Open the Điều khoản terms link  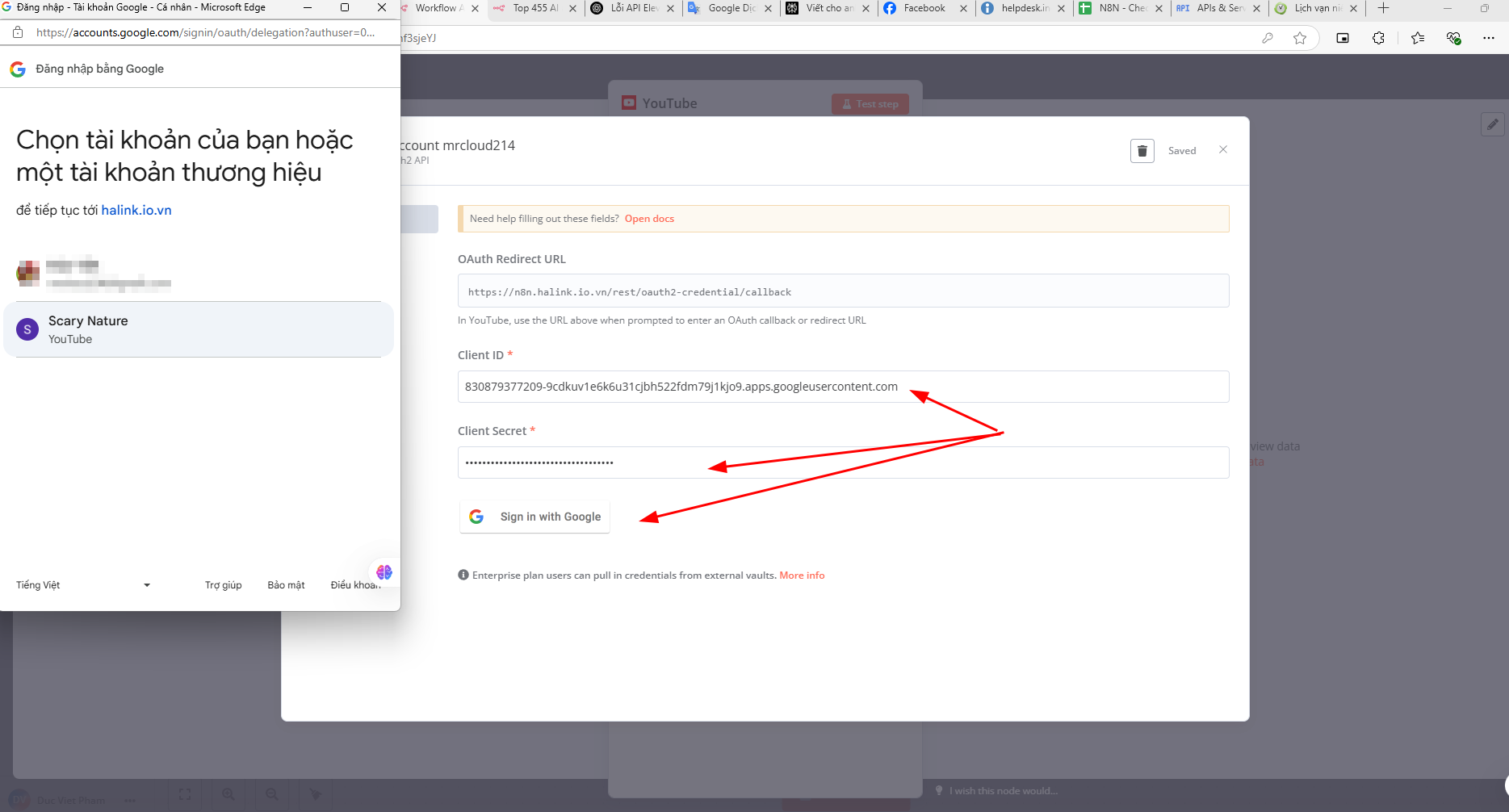355,585
